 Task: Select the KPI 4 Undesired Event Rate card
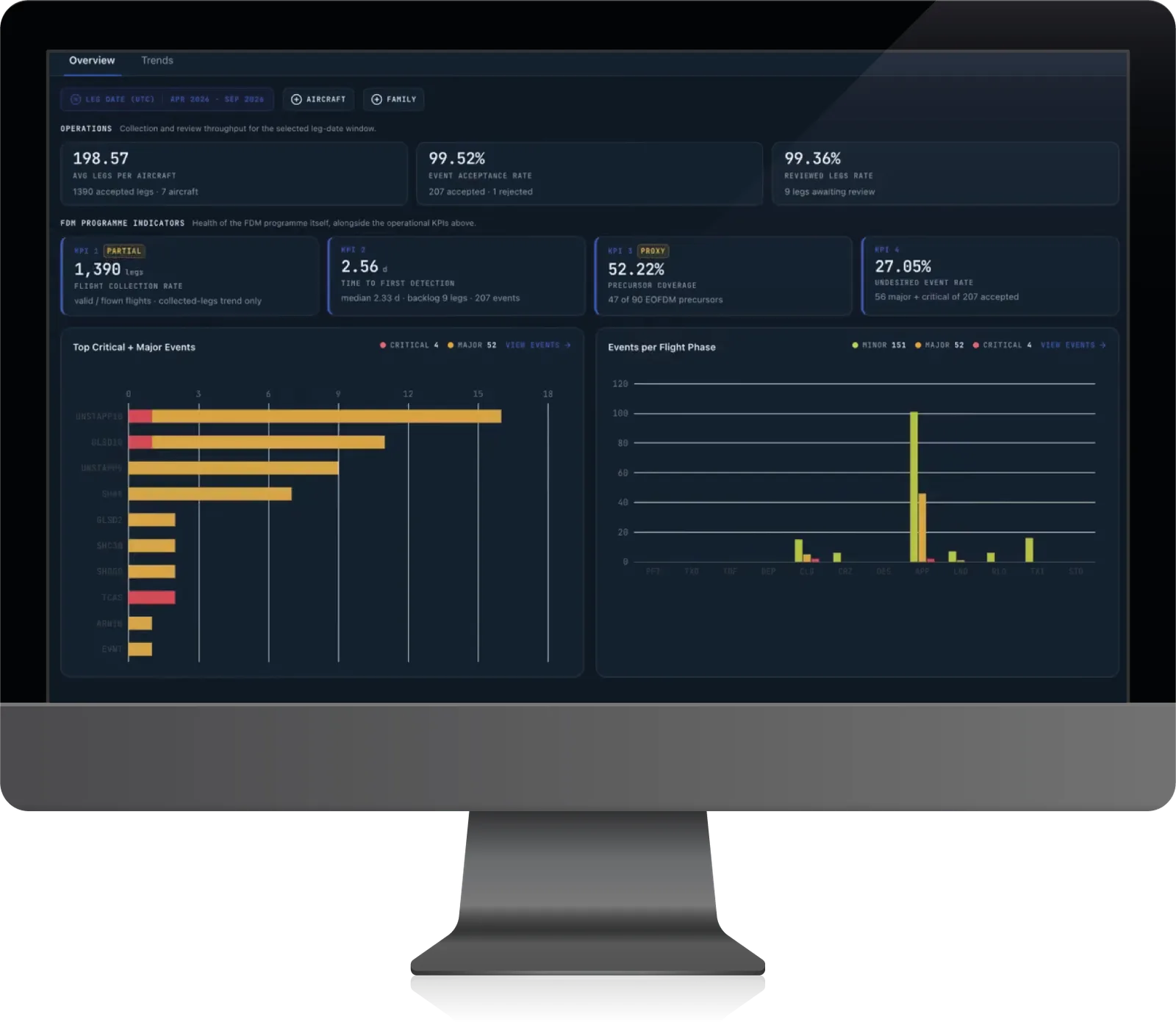tap(990, 276)
